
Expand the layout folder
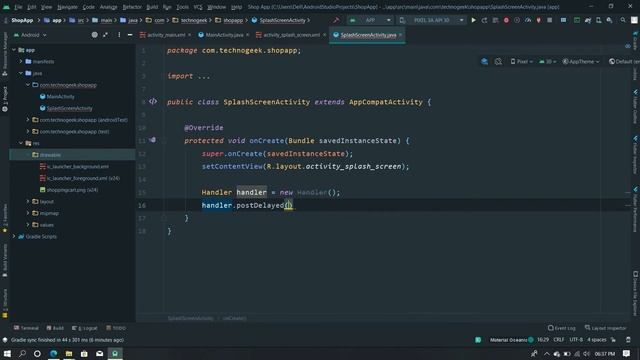28,201
